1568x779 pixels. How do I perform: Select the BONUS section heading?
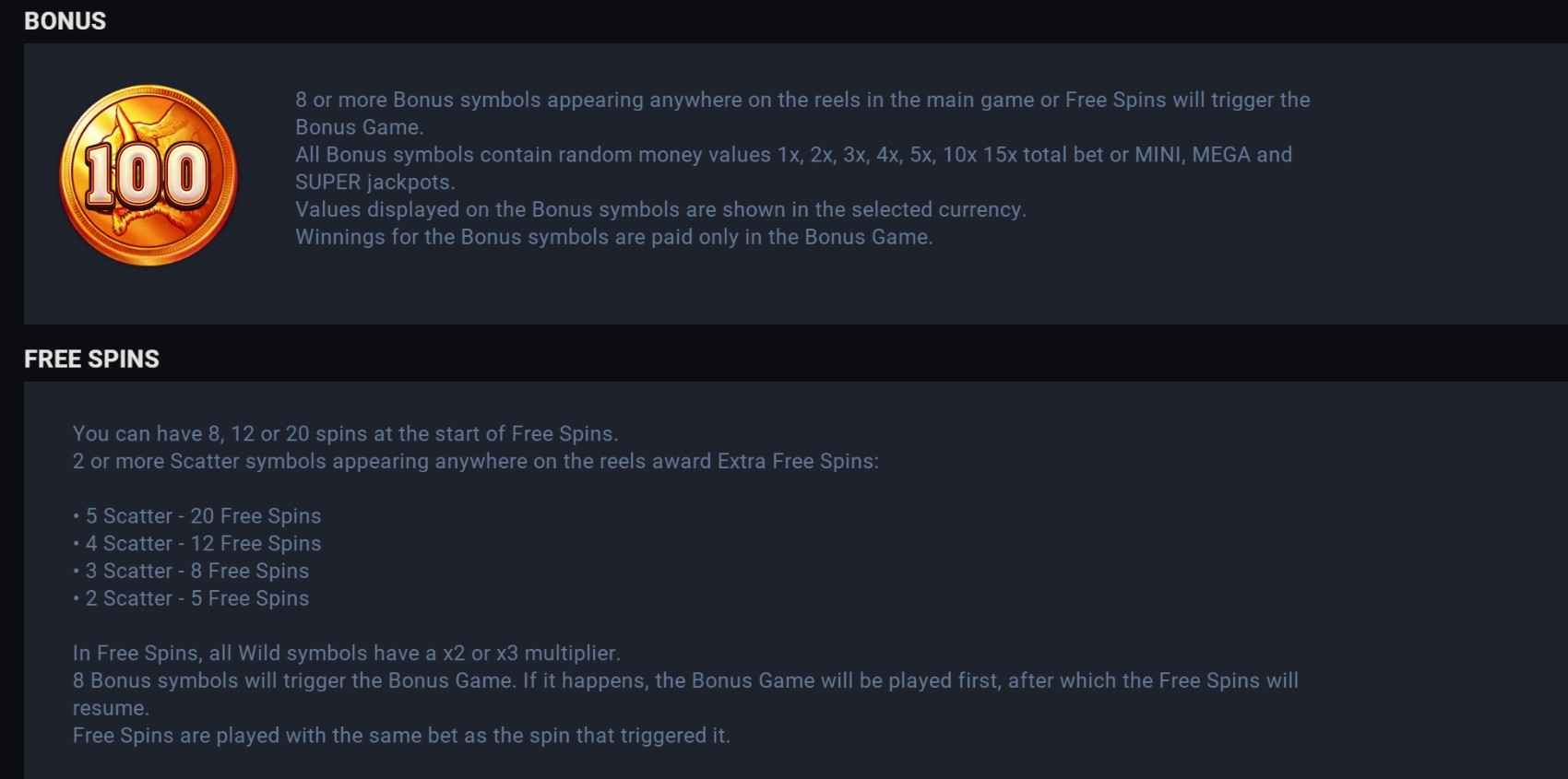click(65, 20)
